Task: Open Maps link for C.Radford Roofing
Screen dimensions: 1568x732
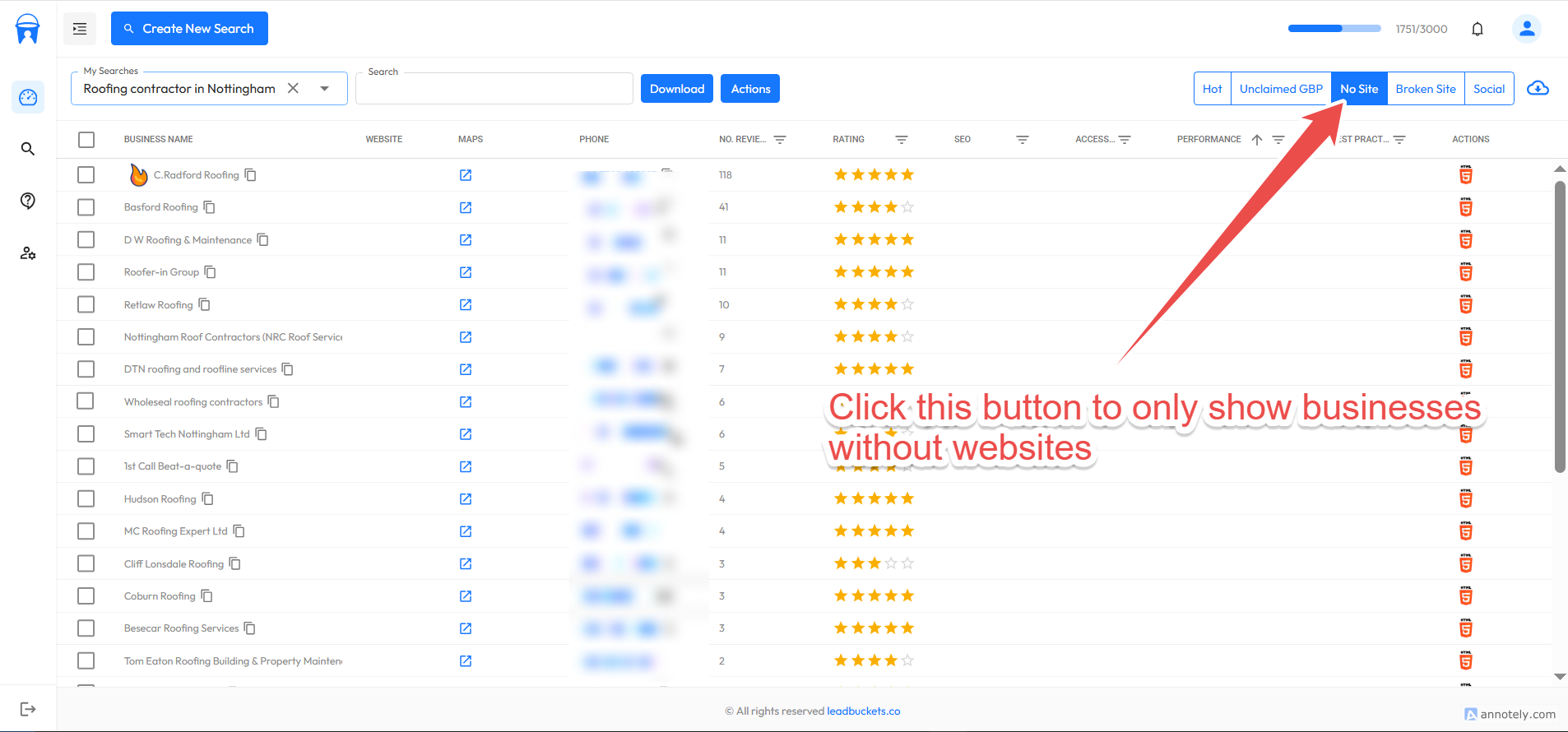Action: pyautogui.click(x=466, y=175)
